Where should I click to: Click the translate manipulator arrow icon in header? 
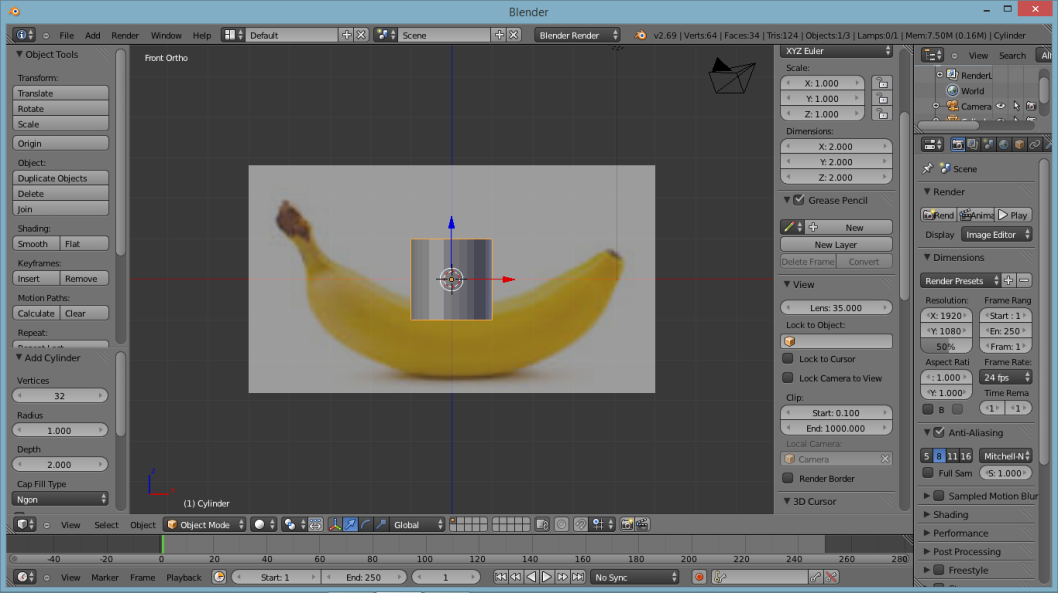point(350,524)
